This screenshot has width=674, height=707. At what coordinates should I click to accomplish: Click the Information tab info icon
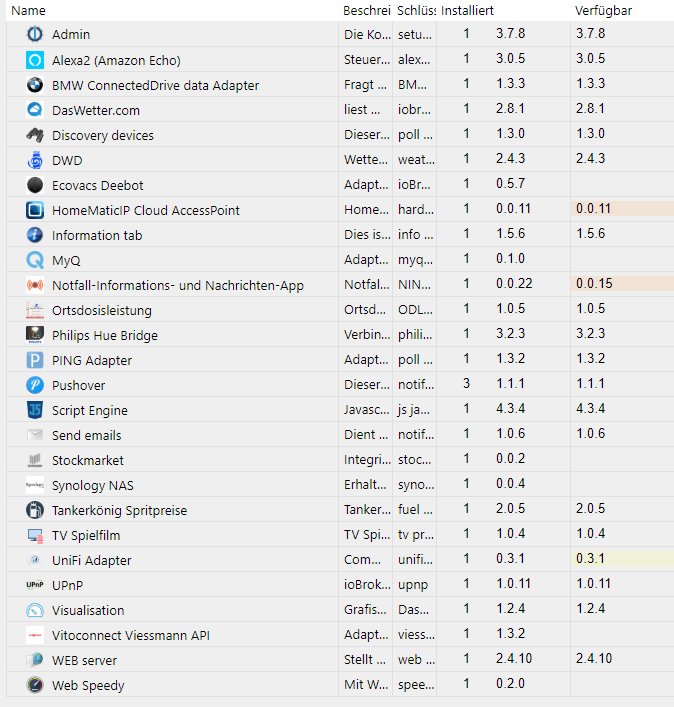(35, 235)
